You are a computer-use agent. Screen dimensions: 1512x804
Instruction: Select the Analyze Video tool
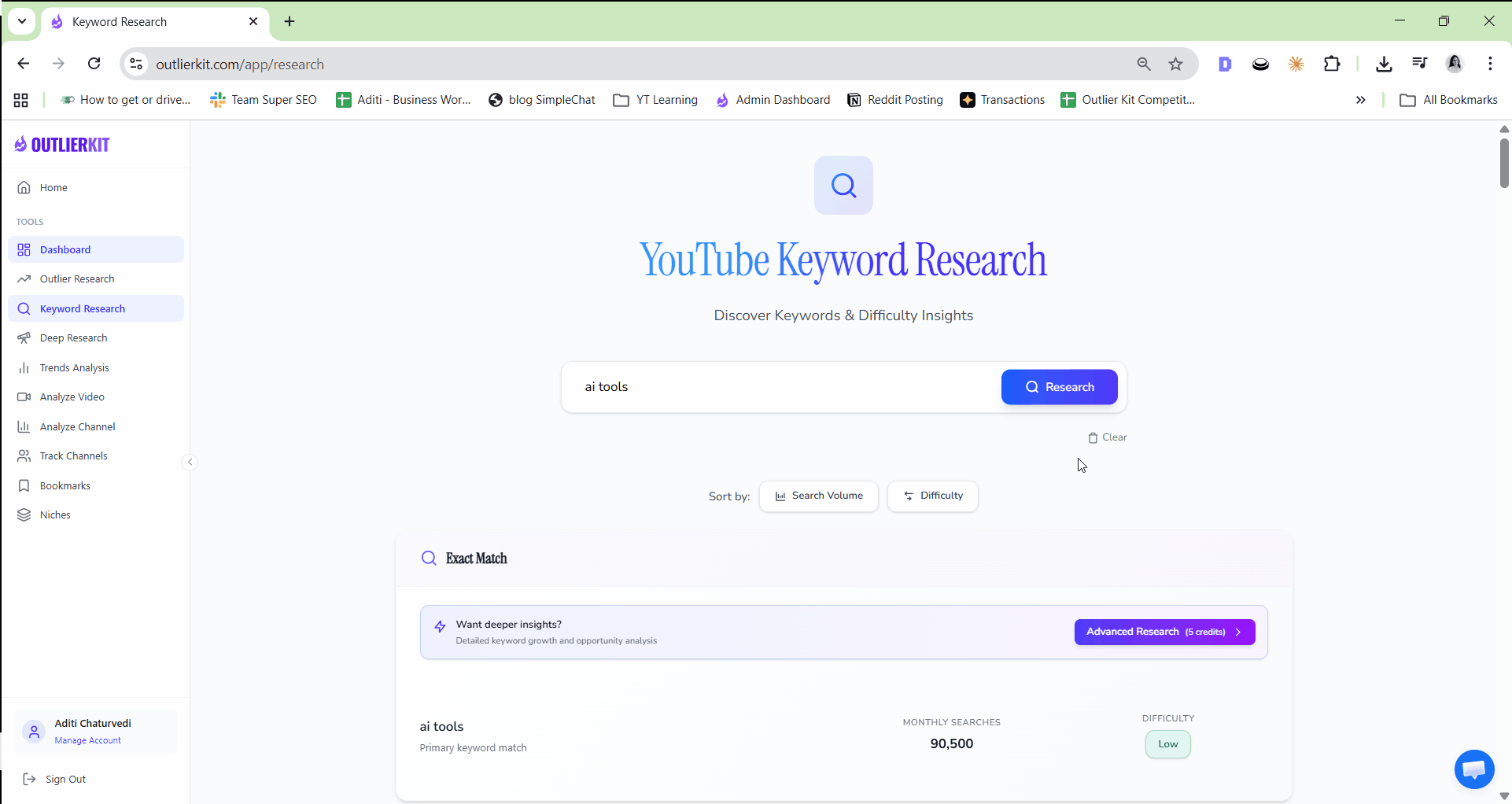[x=71, y=396]
